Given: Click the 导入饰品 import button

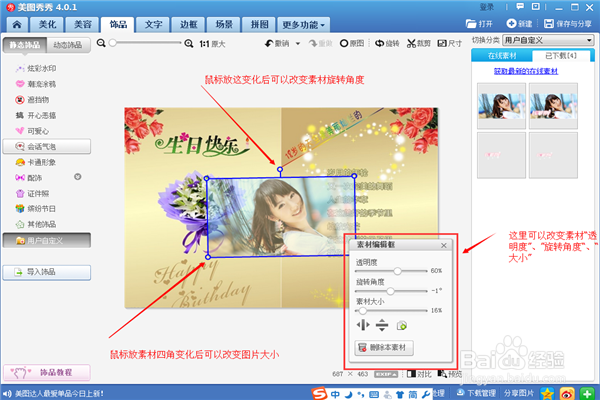Looking at the screenshot, I should coord(47,272).
